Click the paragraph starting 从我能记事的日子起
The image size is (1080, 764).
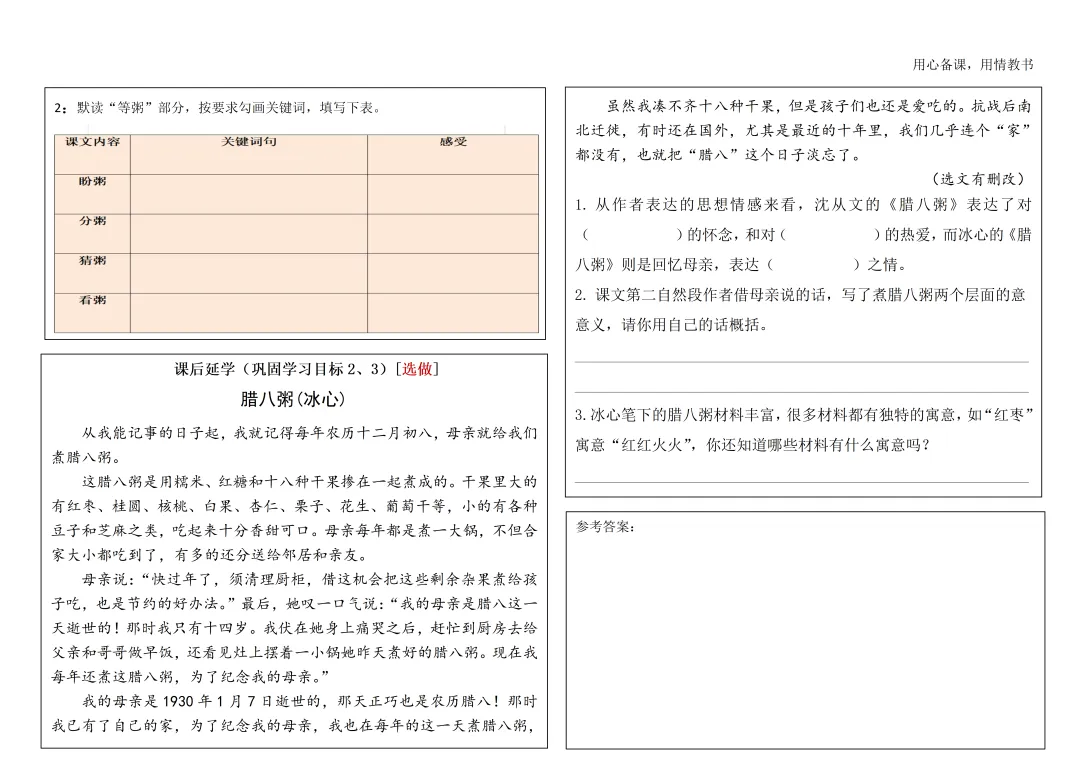pos(294,445)
